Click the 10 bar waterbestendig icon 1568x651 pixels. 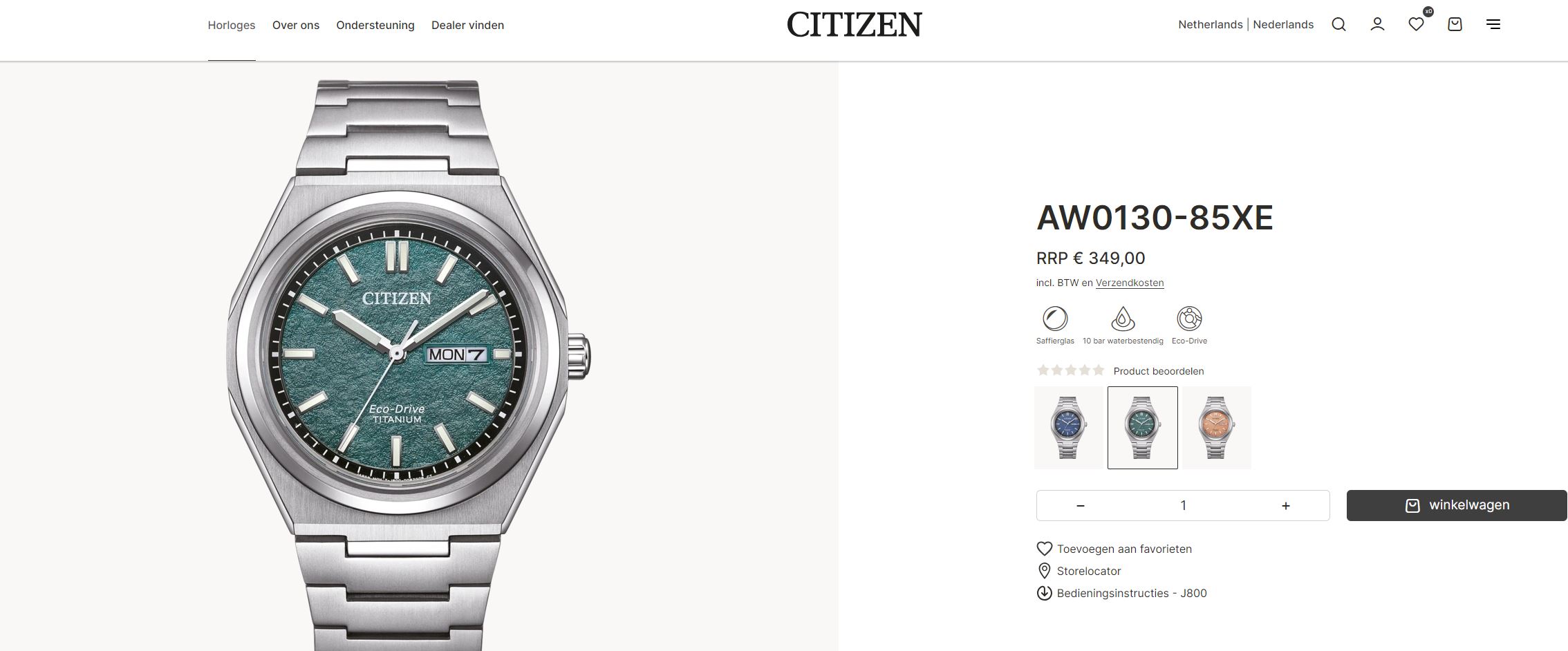pos(1123,319)
